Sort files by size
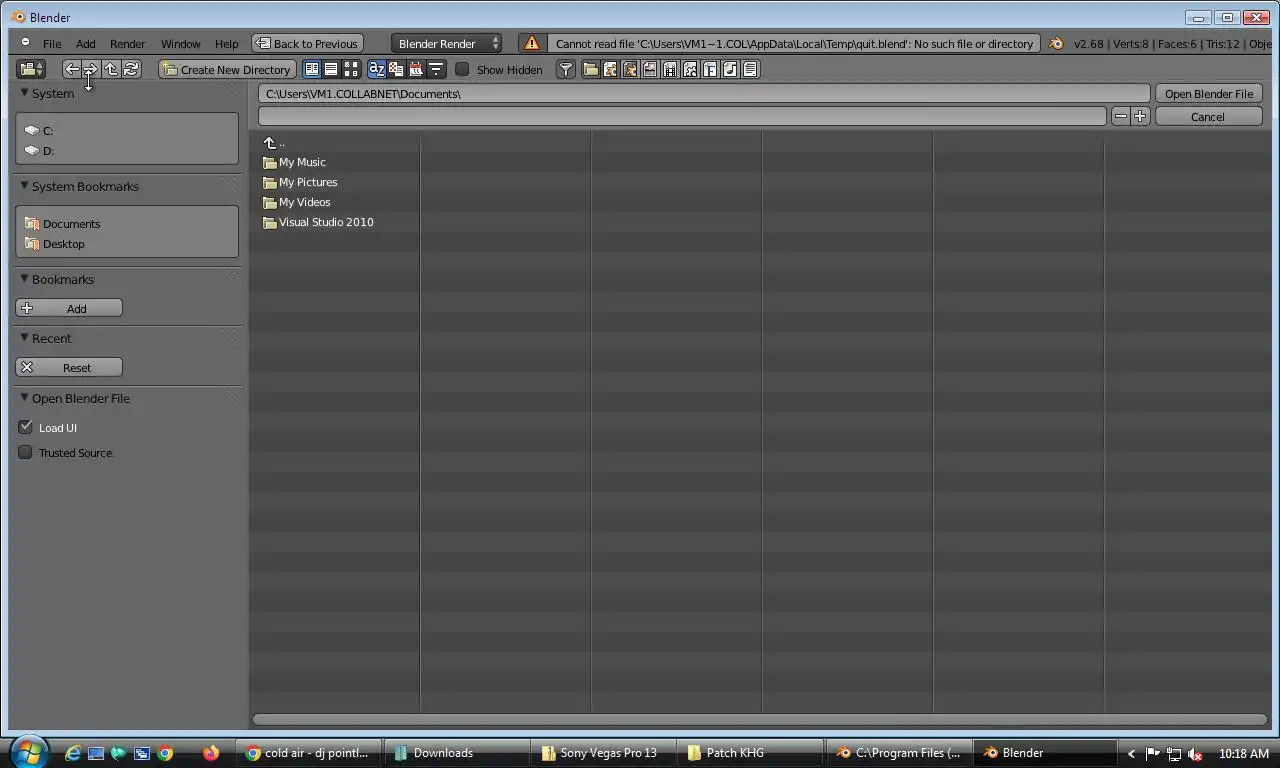1280x768 pixels. 436,69
